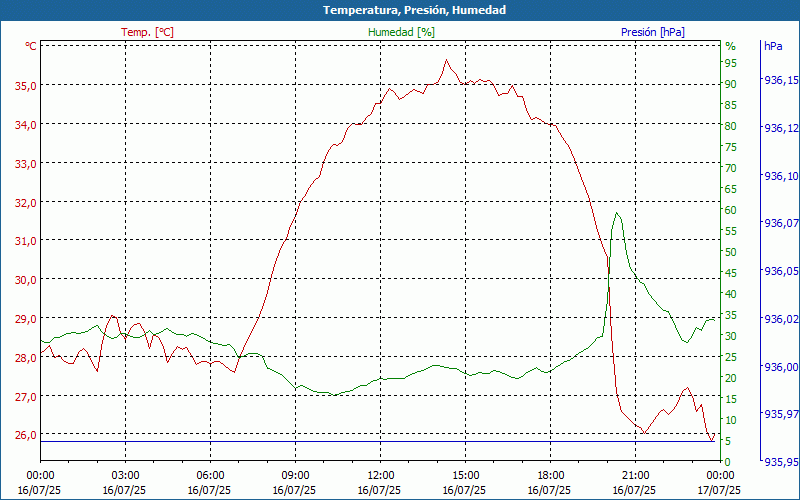The width and height of the screenshot is (800, 500).
Task: Click the highest peak of the green humidity curve
Action: click(617, 213)
